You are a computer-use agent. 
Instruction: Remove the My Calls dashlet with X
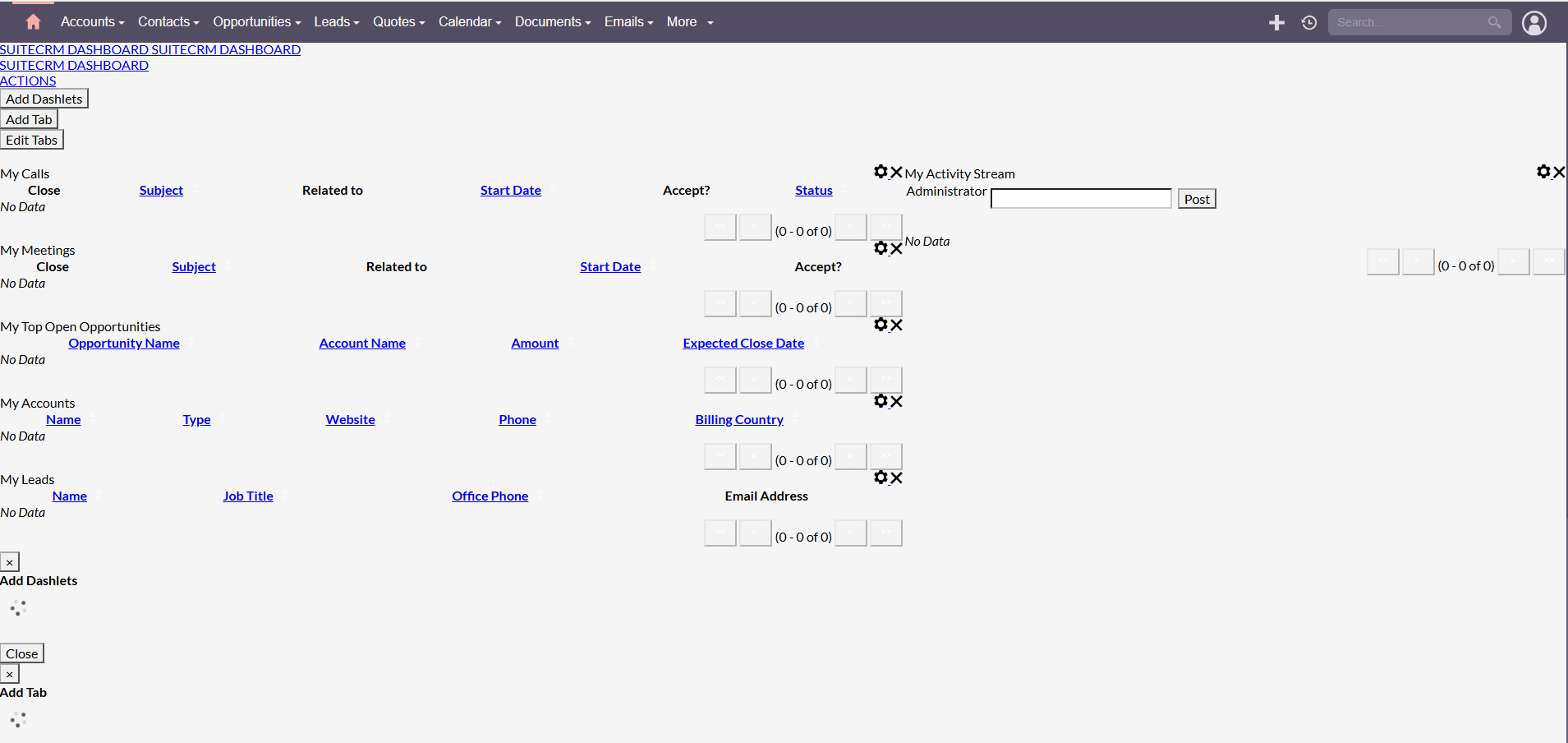(896, 172)
